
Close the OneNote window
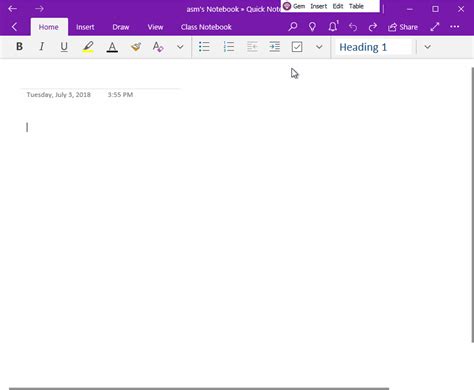point(461,9)
